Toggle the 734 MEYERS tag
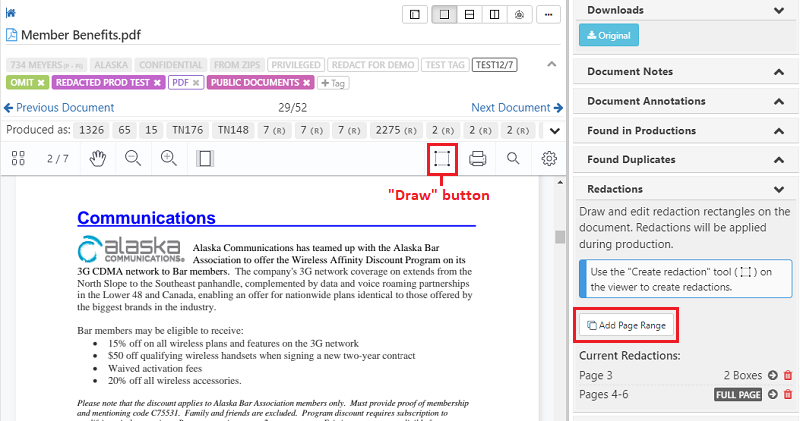 pos(46,65)
